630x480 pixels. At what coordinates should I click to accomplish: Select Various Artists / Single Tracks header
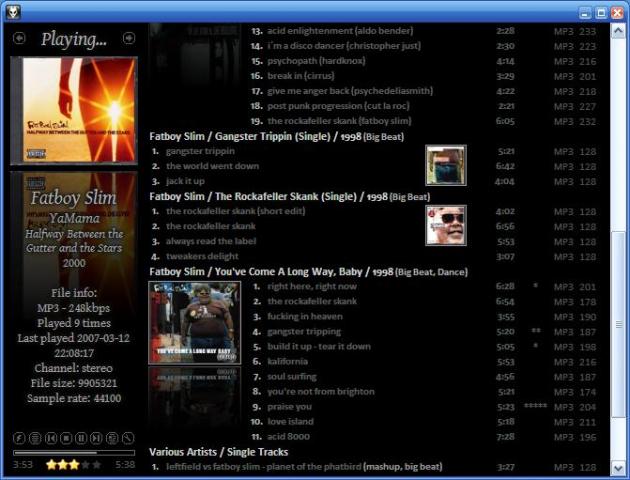coord(219,452)
